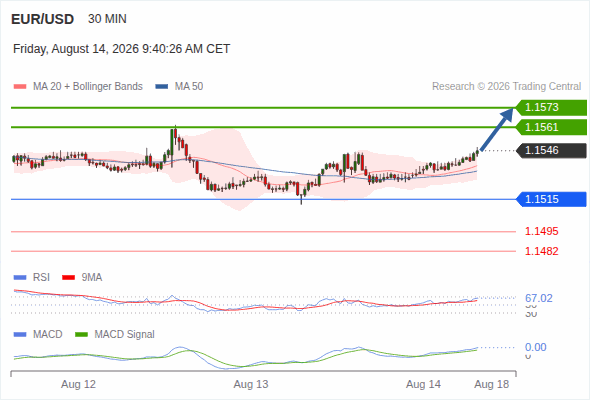Viewport: 590px width, 400px height.
Task: Select the 30 MIN timeframe label
Action: [107, 19]
